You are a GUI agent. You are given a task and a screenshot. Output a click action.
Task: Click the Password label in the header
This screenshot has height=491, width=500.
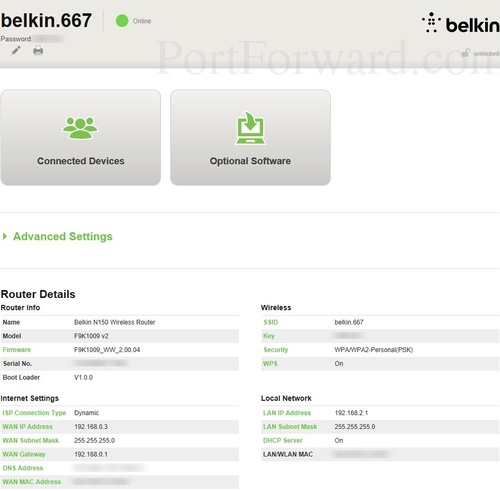[x=16, y=39]
